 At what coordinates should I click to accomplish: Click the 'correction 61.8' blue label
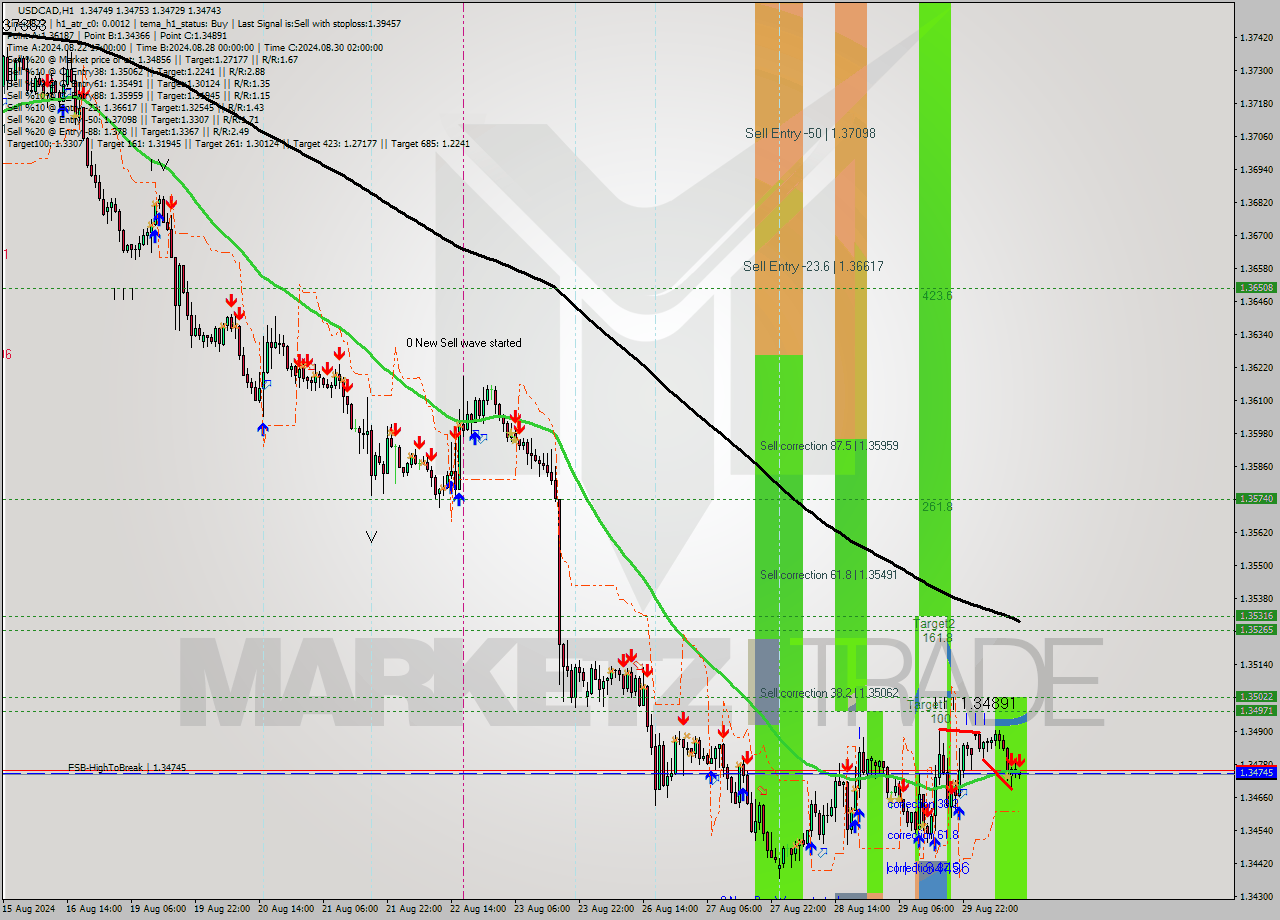(x=923, y=835)
